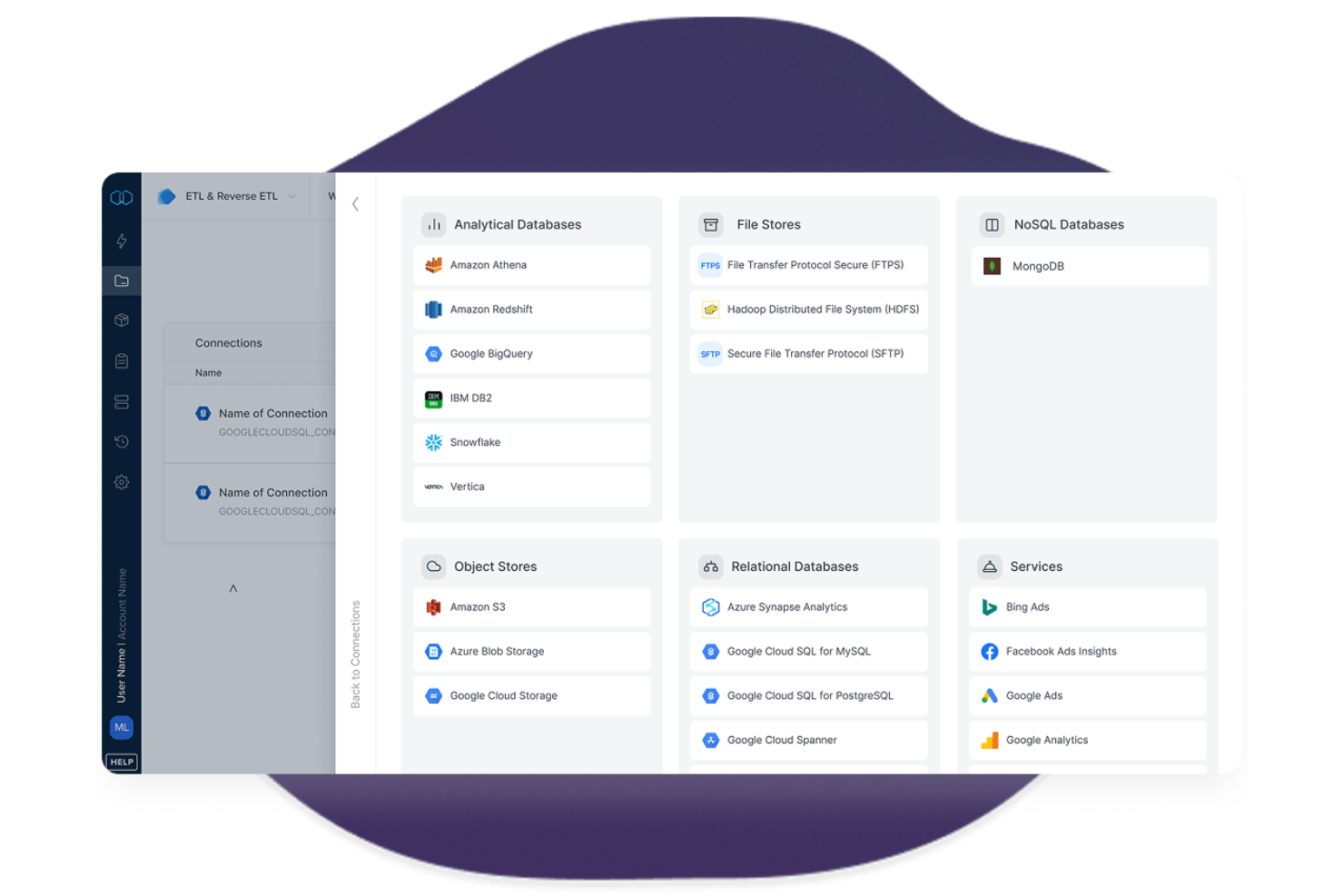The image size is (1344, 896).
Task: Open the settings gear in sidebar
Action: [122, 482]
